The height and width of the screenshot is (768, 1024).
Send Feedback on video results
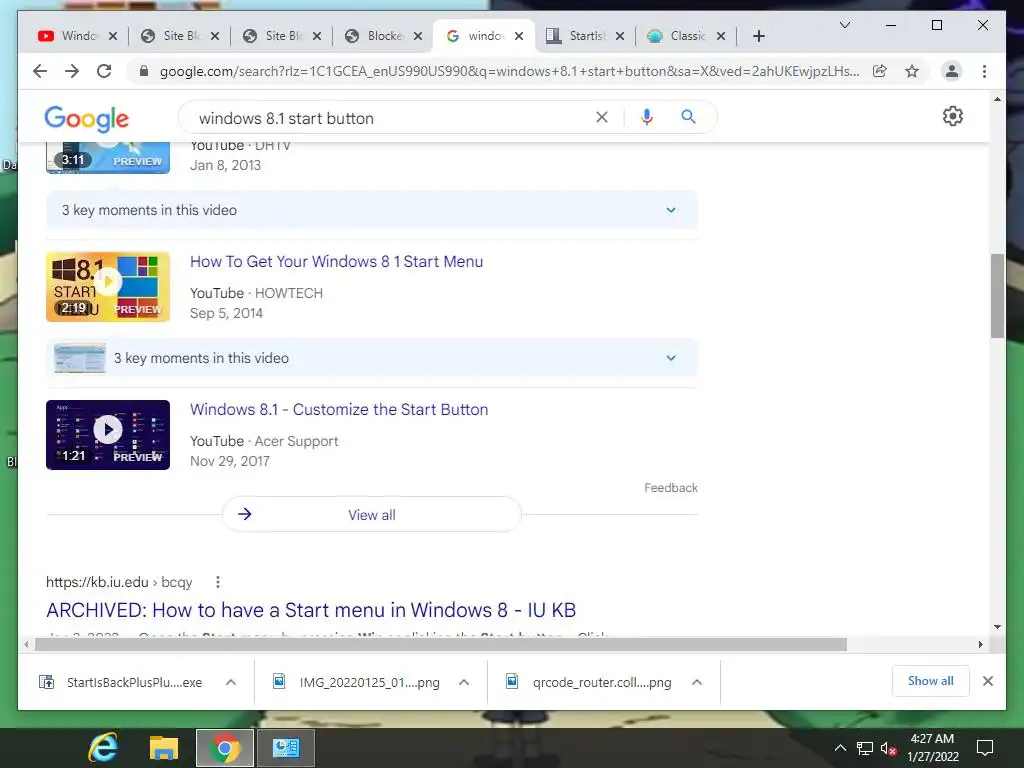[x=671, y=488]
